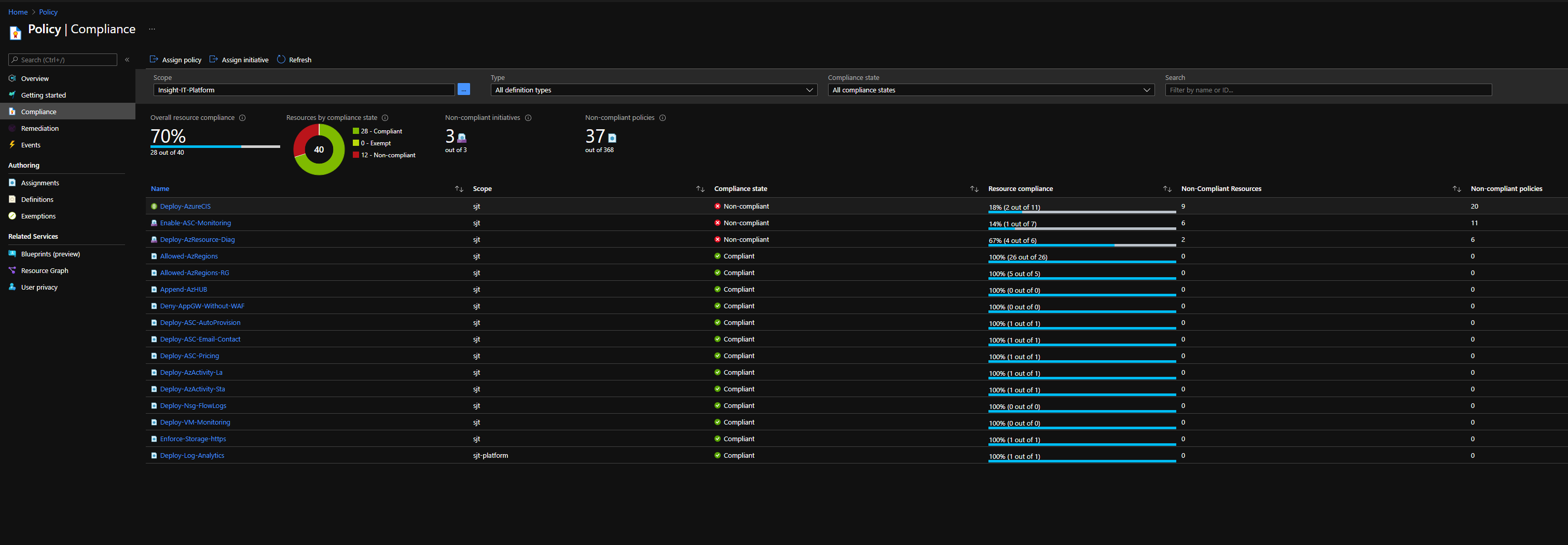Collapse the sidebar with double chevron
The height and width of the screenshot is (545, 1568).
click(x=127, y=60)
